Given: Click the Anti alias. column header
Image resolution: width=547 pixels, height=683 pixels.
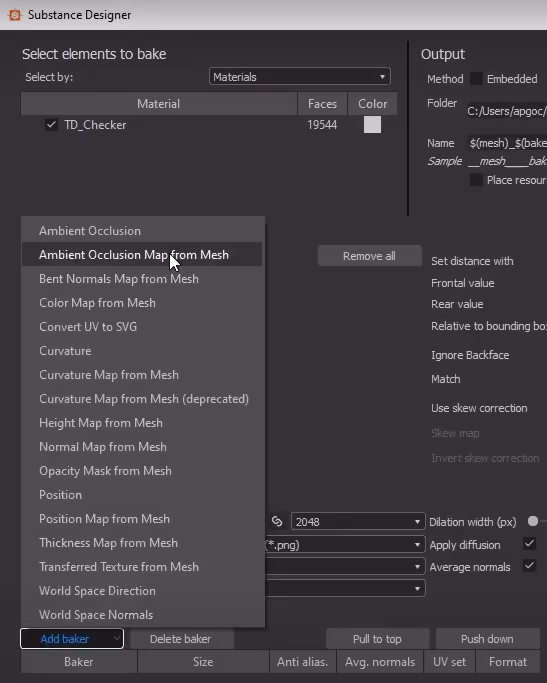Looking at the screenshot, I should coord(303,662).
